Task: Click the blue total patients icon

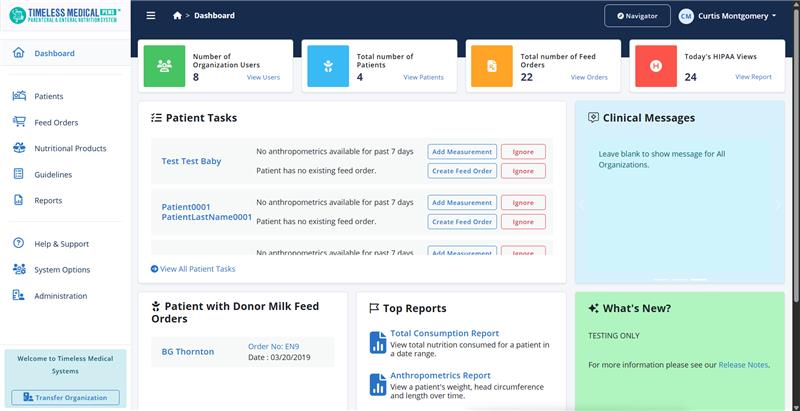Action: [328, 66]
